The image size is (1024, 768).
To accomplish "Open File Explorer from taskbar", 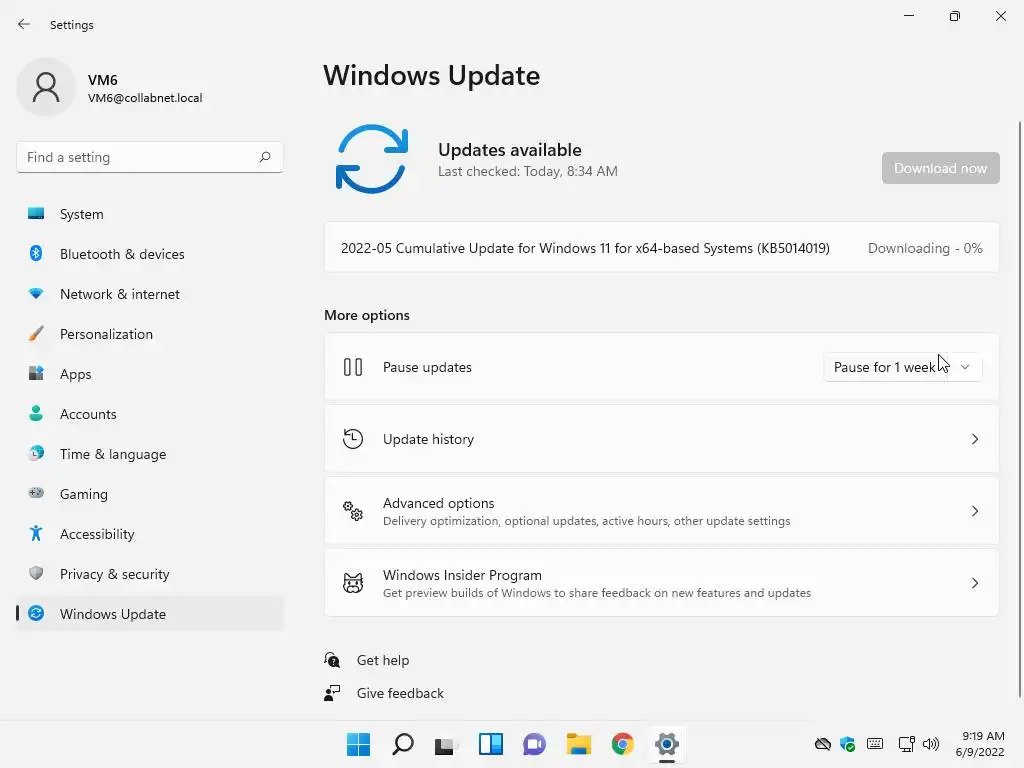I will pyautogui.click(x=579, y=744).
